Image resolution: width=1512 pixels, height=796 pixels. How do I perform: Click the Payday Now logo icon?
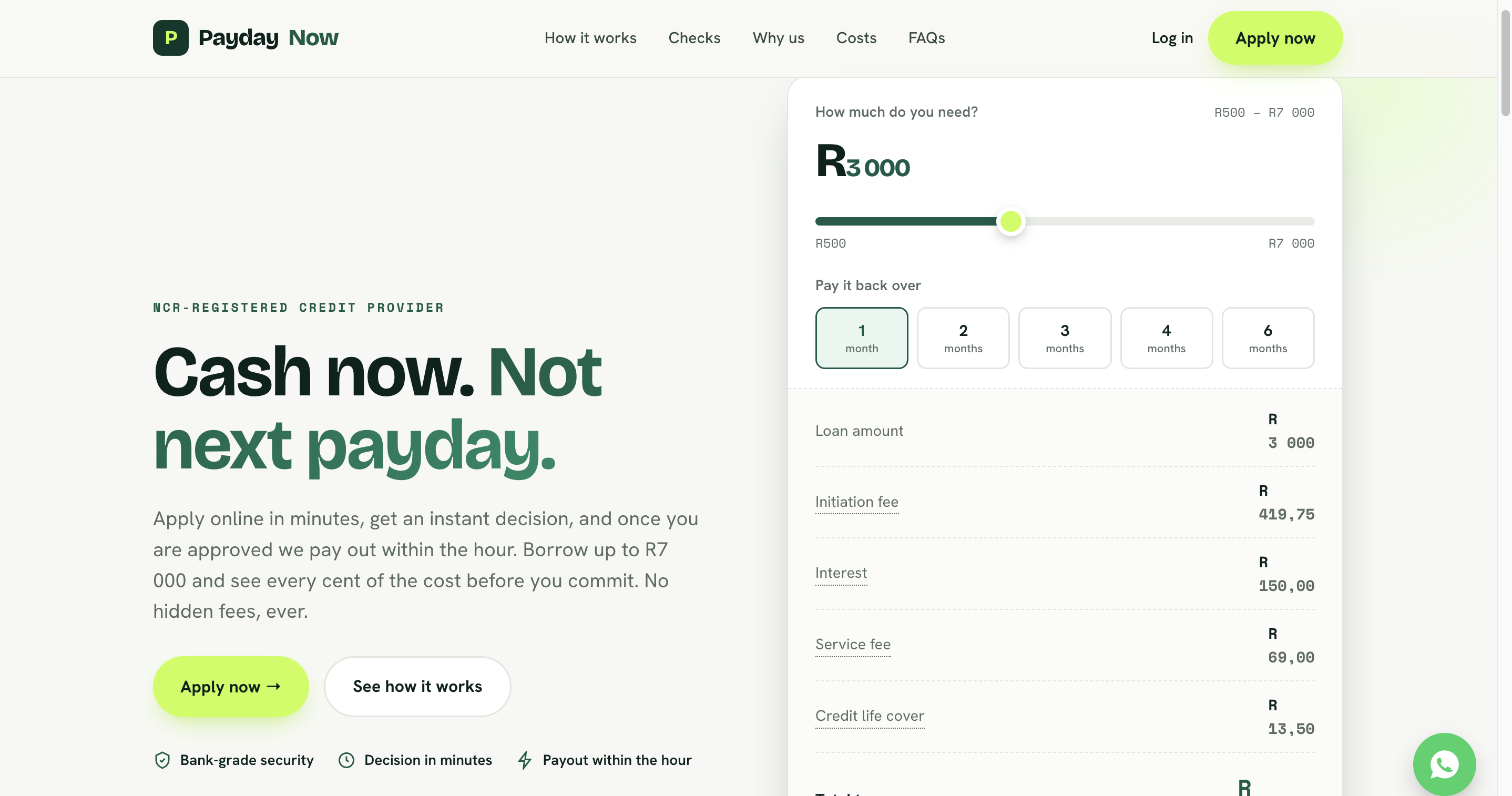pyautogui.click(x=171, y=37)
